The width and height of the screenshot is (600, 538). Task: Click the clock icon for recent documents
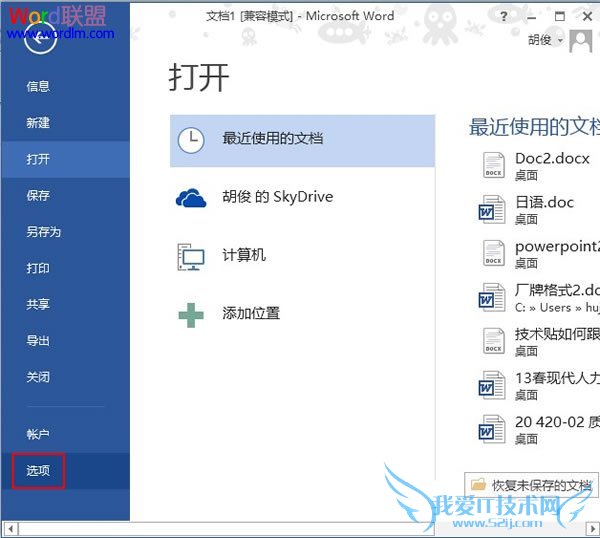pos(191,140)
